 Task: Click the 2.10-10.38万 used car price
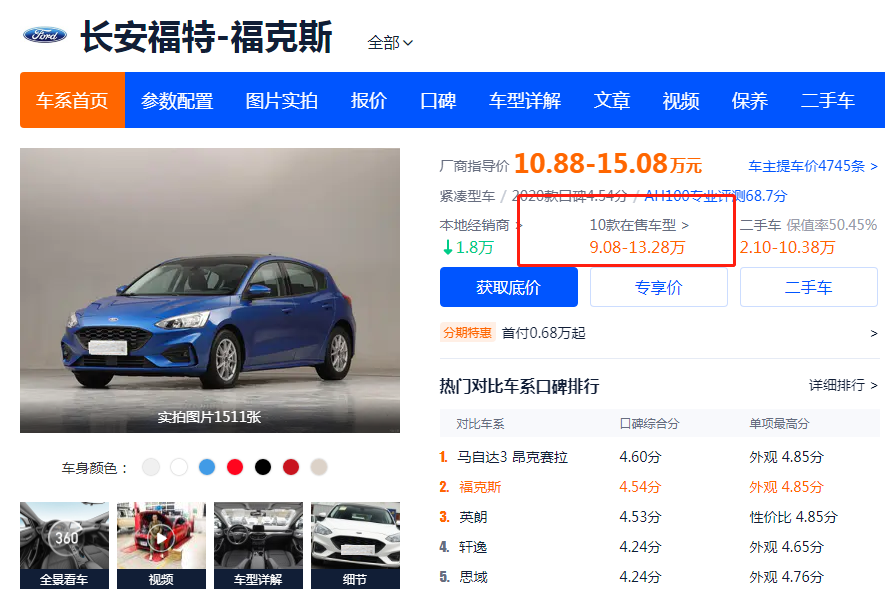pyautogui.click(x=787, y=247)
